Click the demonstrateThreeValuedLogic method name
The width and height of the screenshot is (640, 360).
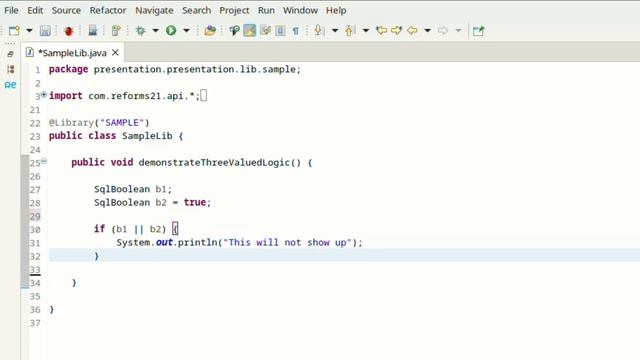tap(214, 162)
